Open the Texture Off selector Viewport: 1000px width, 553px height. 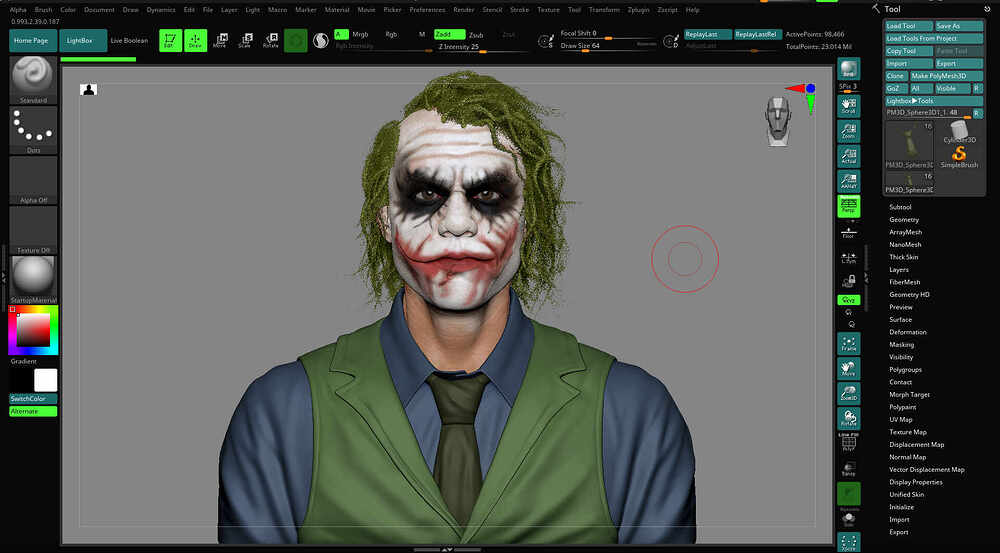pos(33,230)
